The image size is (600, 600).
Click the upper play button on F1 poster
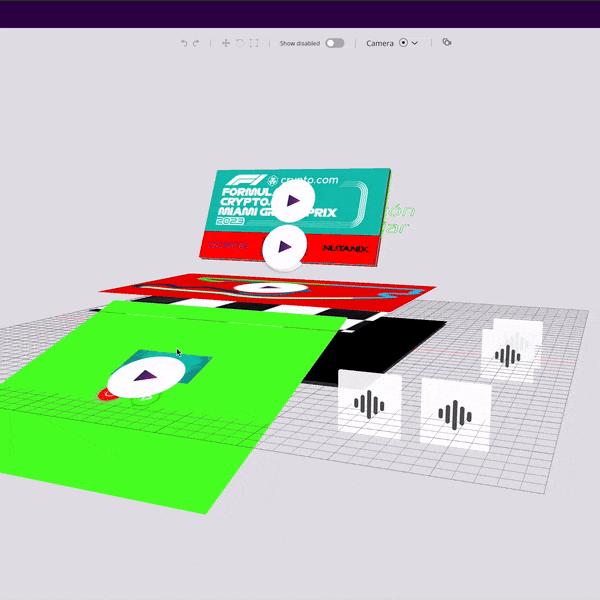tap(293, 201)
